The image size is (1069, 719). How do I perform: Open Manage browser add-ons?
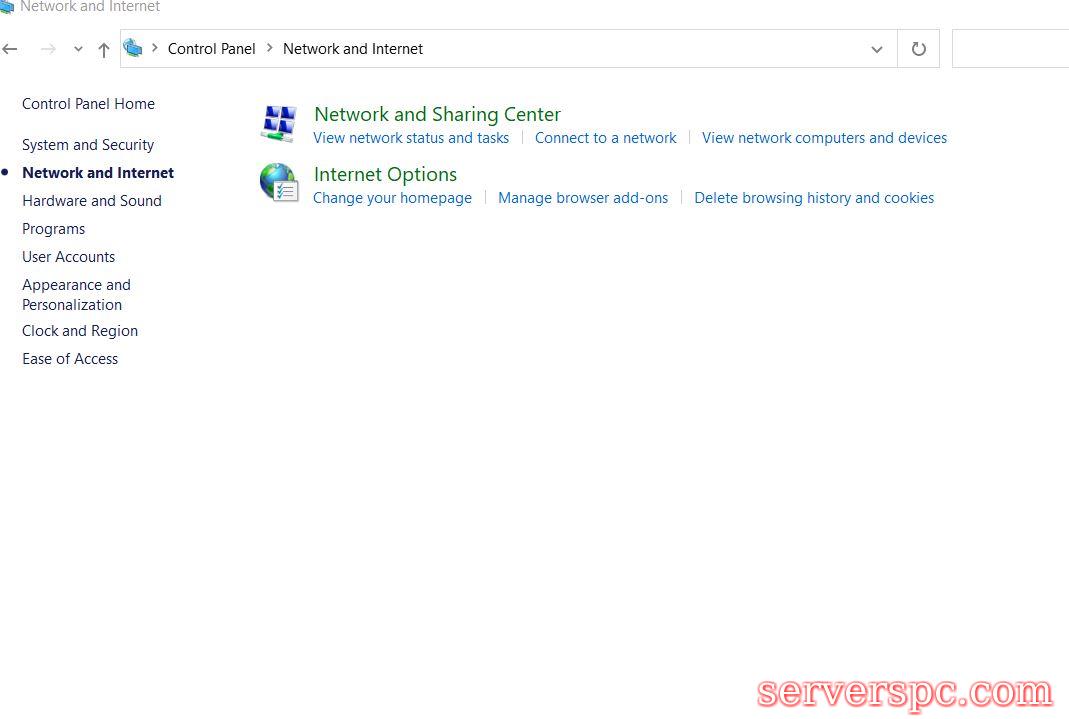point(583,198)
